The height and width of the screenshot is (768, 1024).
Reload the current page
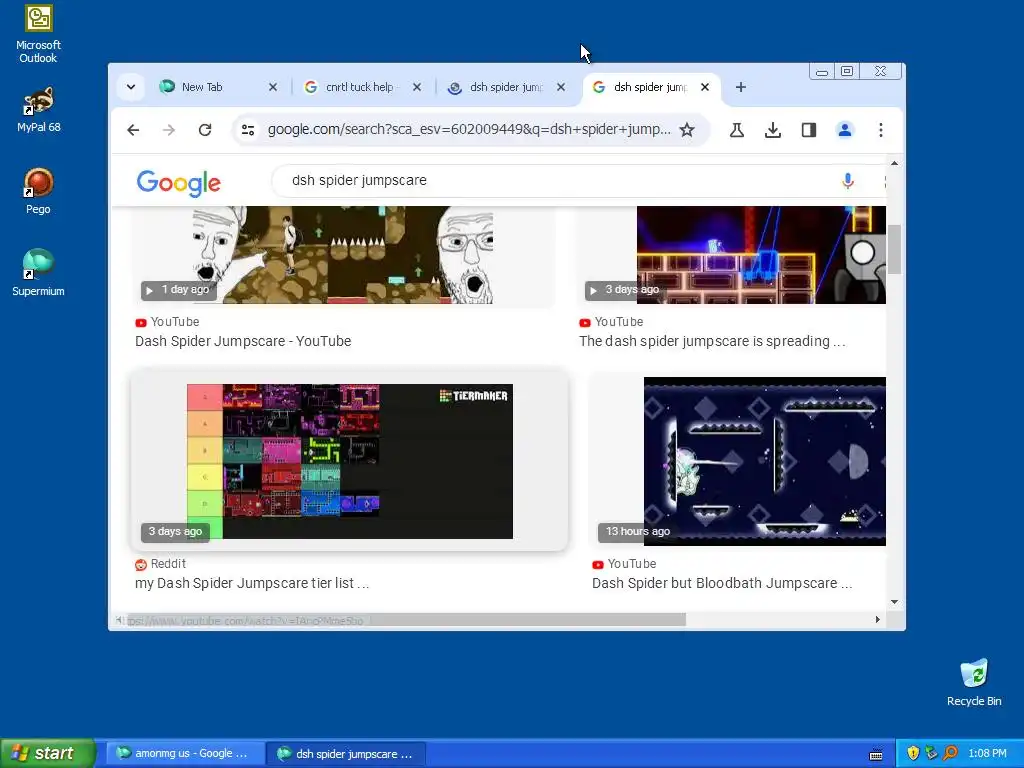point(205,130)
